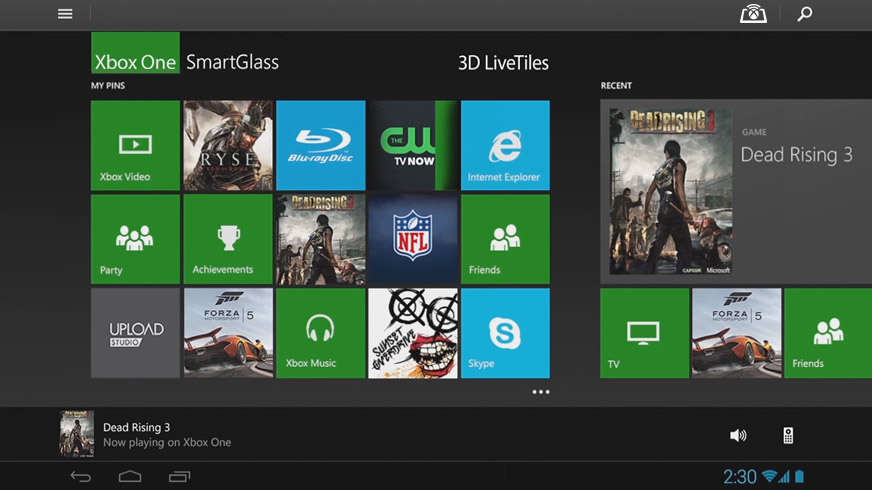Tap the Xbox console connection icon

(753, 14)
